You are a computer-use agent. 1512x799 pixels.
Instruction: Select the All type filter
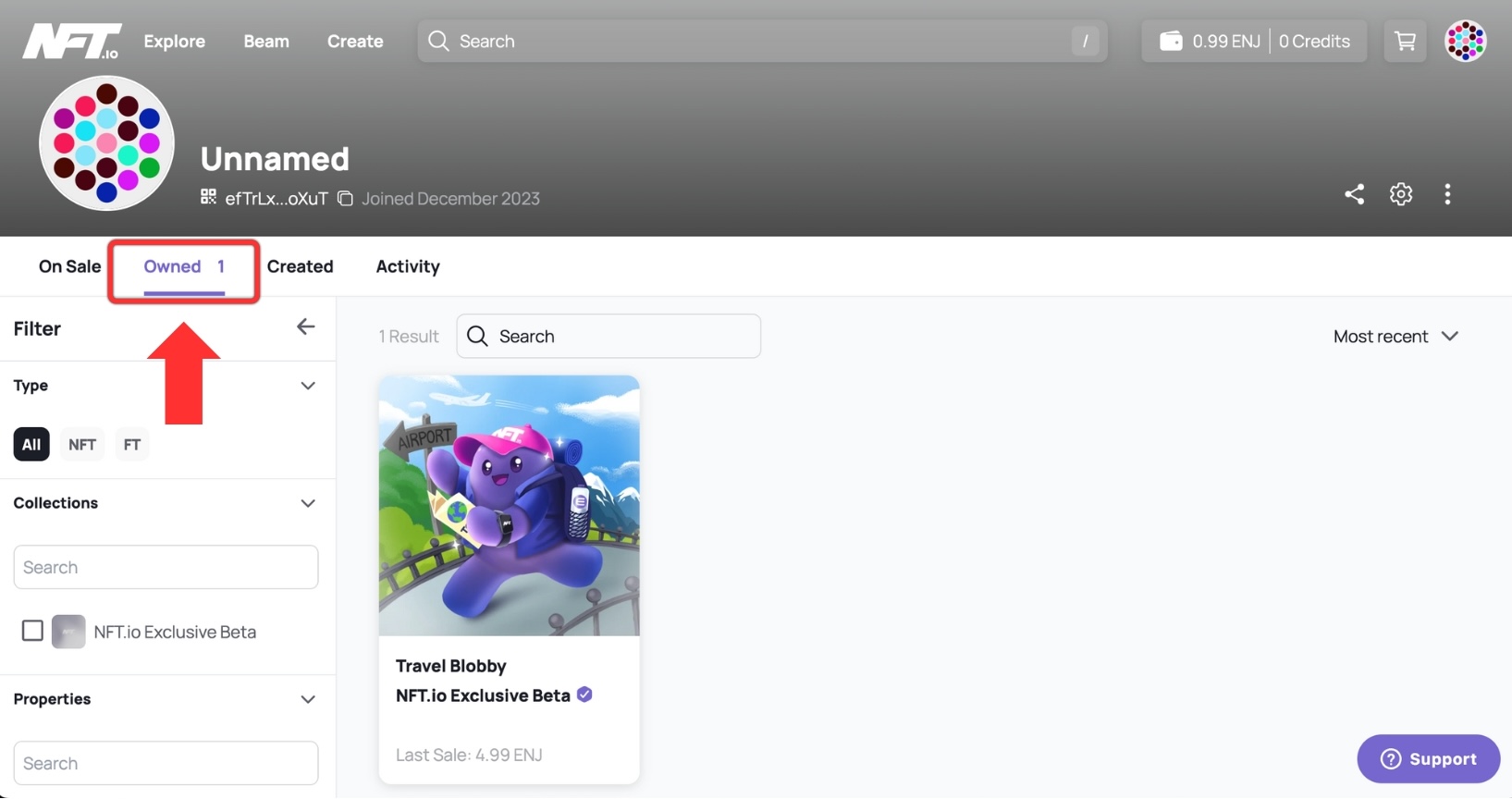pyautogui.click(x=31, y=444)
